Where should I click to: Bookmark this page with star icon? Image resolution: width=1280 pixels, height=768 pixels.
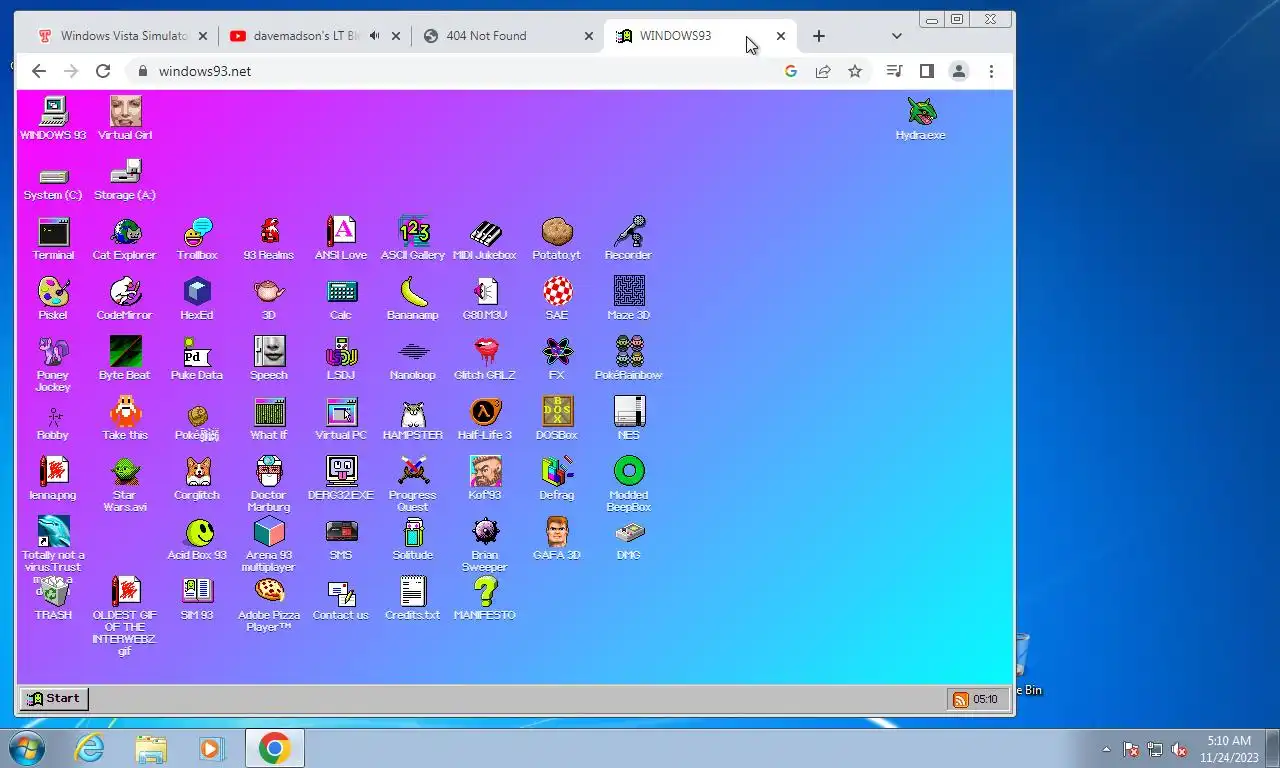tap(855, 71)
